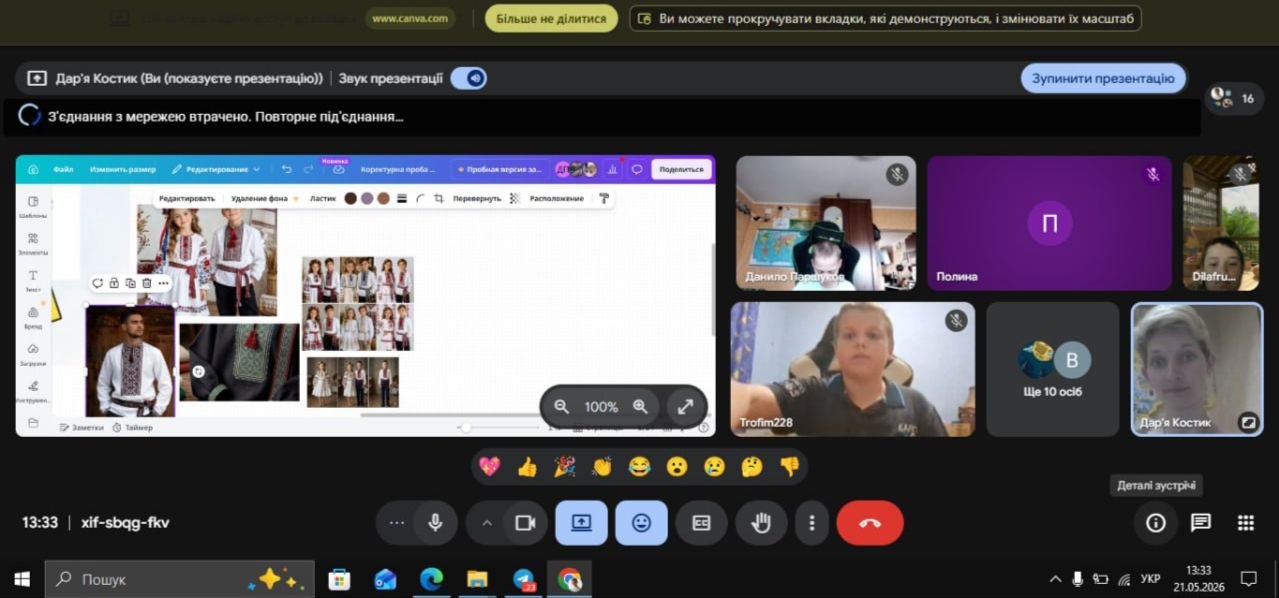
Task: Open the emoji reactions button
Action: pos(641,523)
